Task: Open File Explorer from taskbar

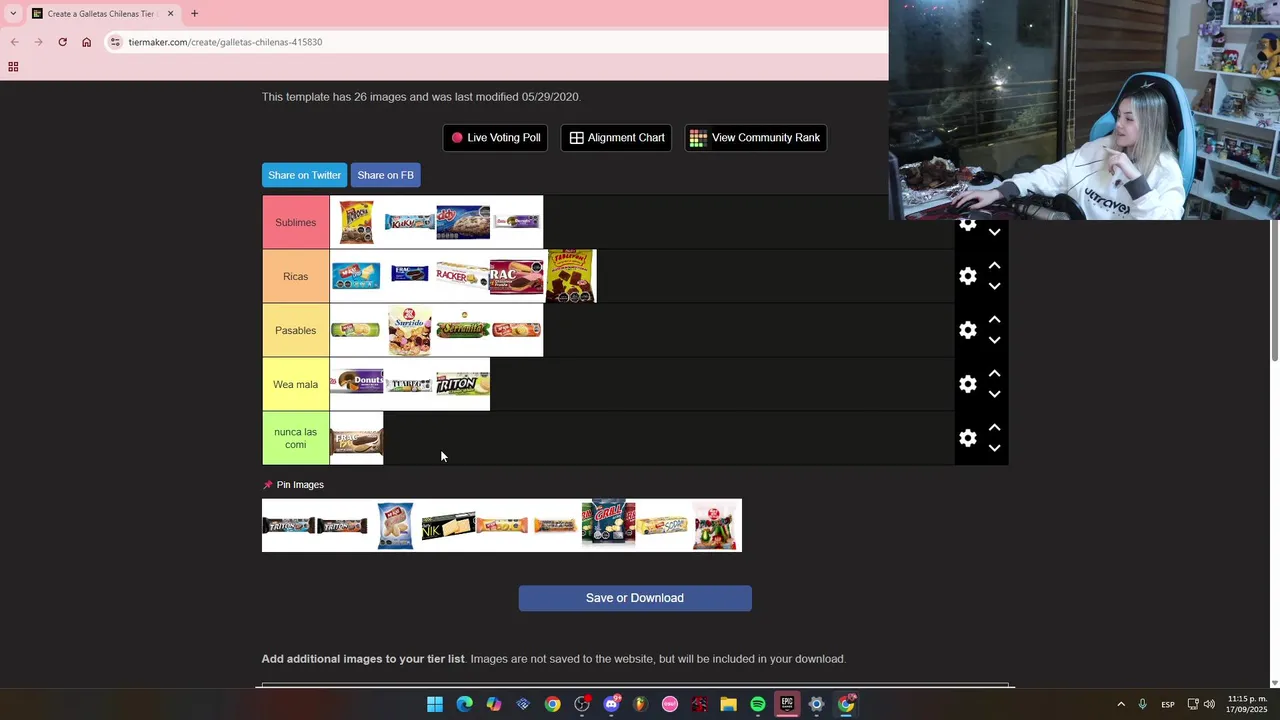Action: click(728, 704)
